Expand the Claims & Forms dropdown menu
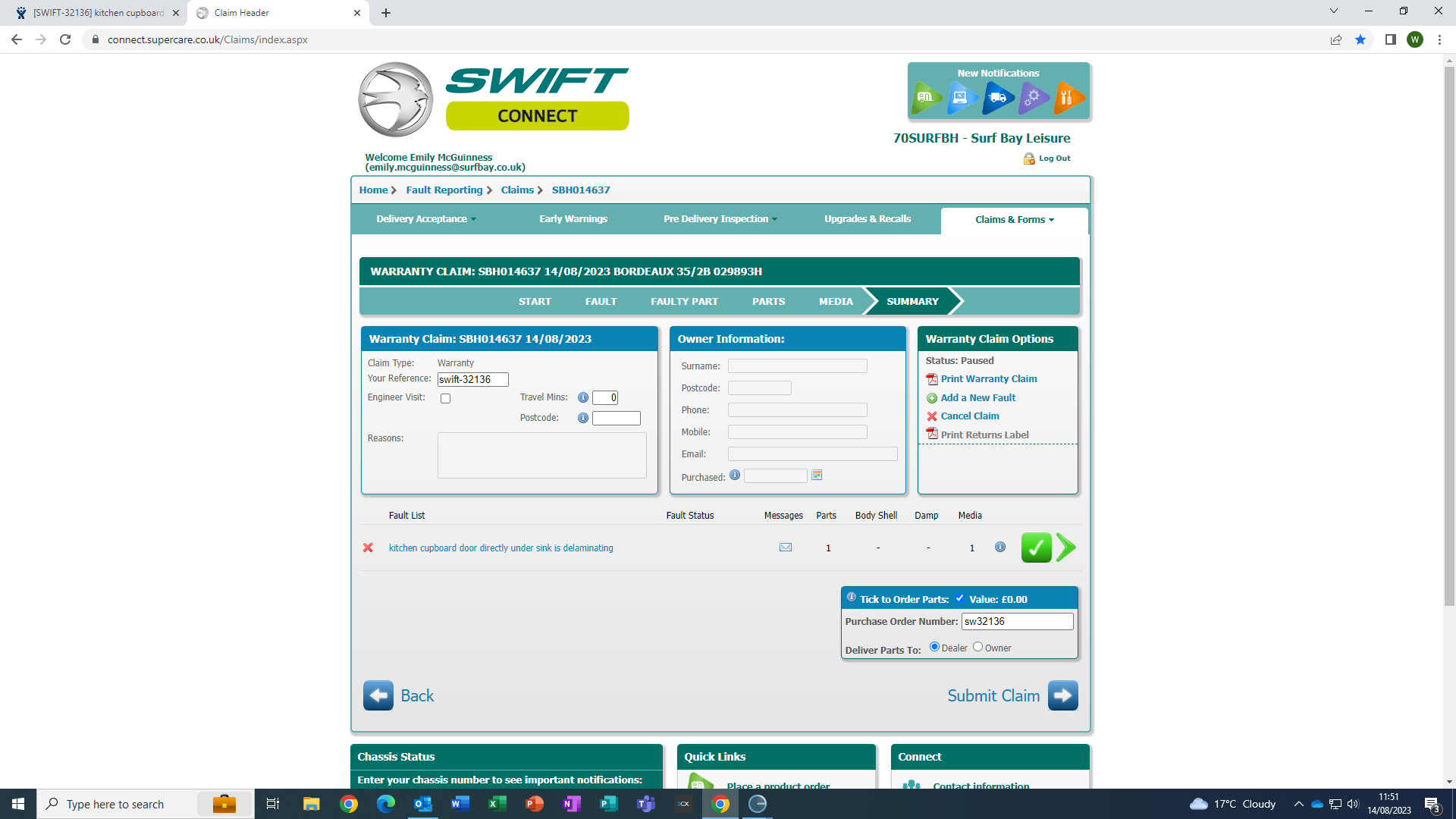Image resolution: width=1456 pixels, height=819 pixels. click(x=1015, y=220)
